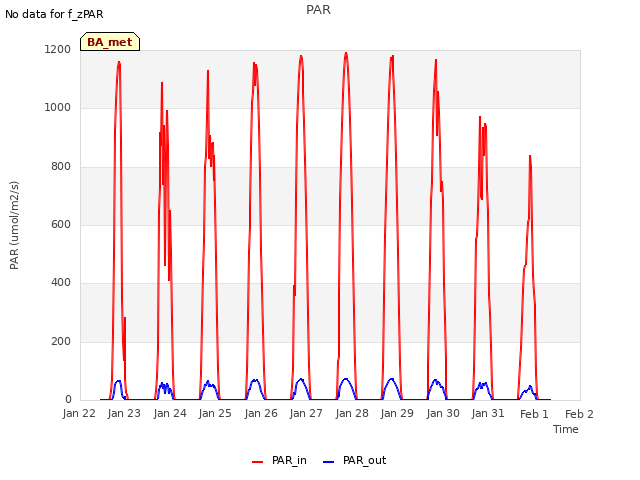
Task: Toggle the PAR_out legend entry
Action: [x=354, y=460]
